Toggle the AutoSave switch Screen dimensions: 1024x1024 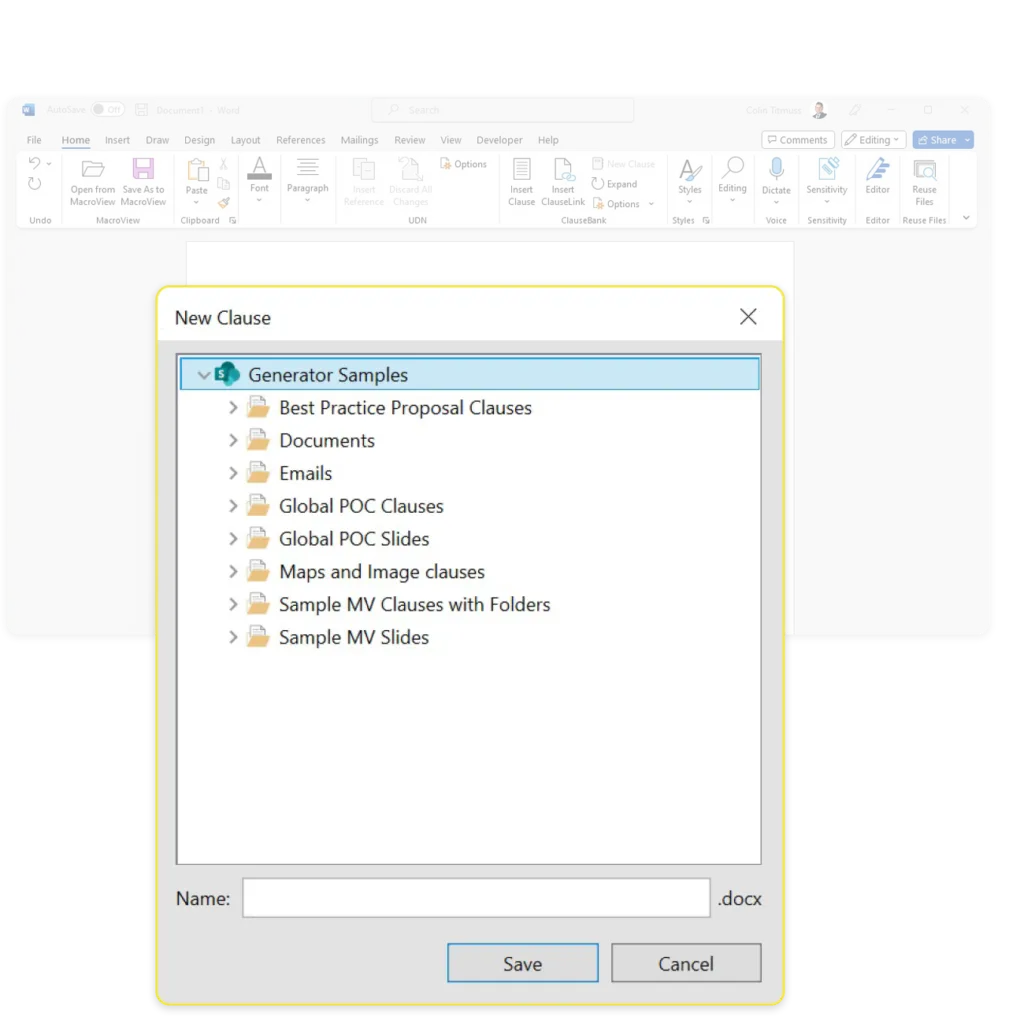point(107,110)
